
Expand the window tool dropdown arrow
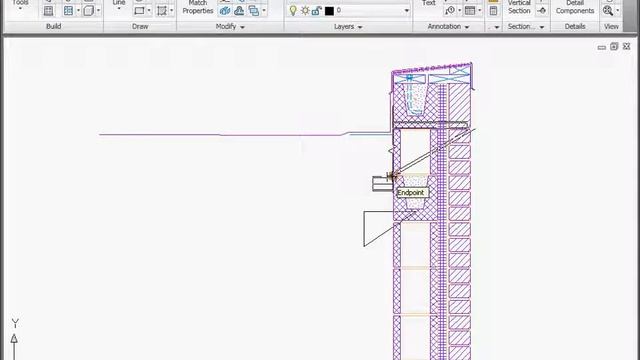point(78,11)
